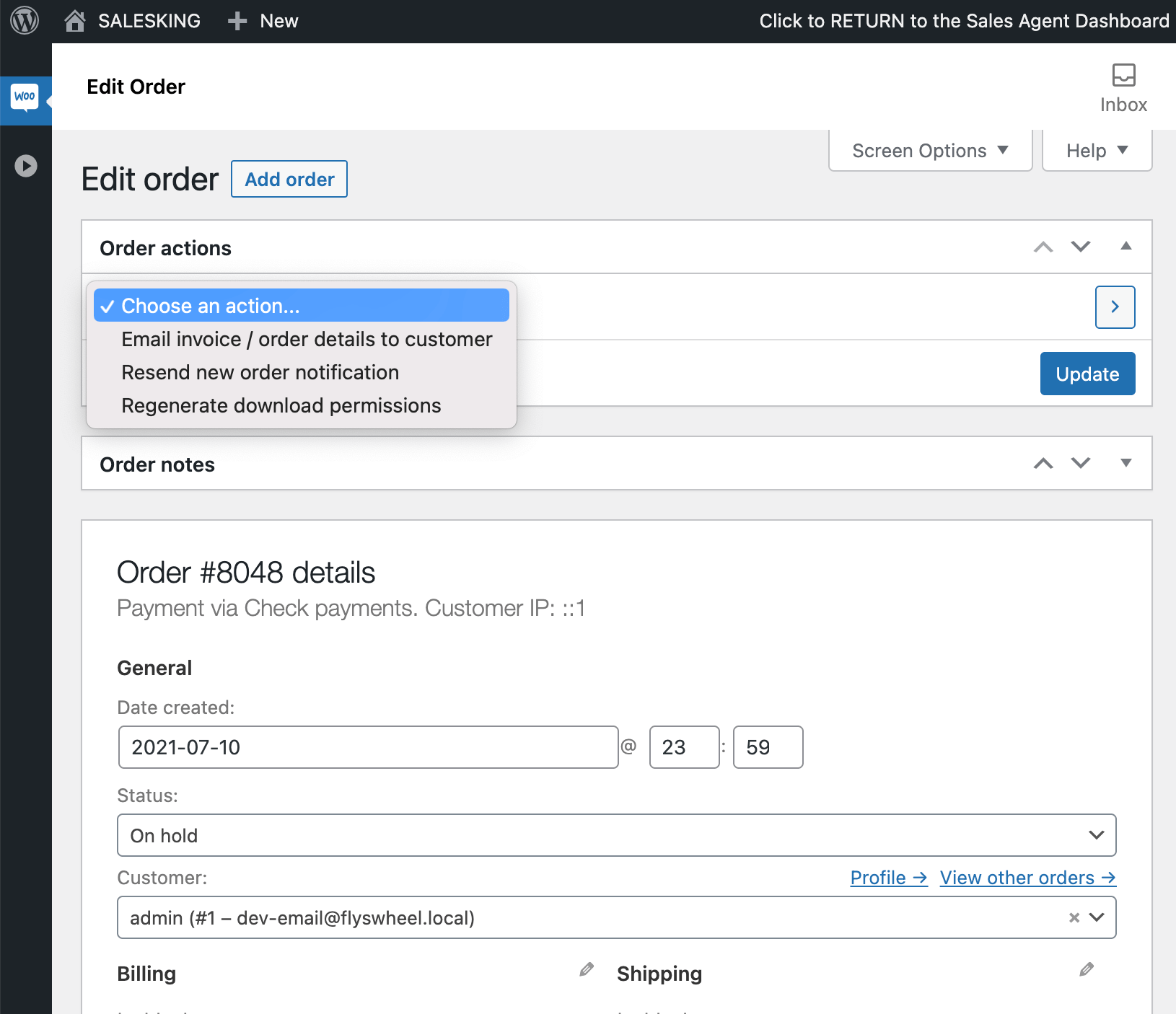The height and width of the screenshot is (1014, 1176).
Task: Open the Customer select dropdown
Action: (x=617, y=917)
